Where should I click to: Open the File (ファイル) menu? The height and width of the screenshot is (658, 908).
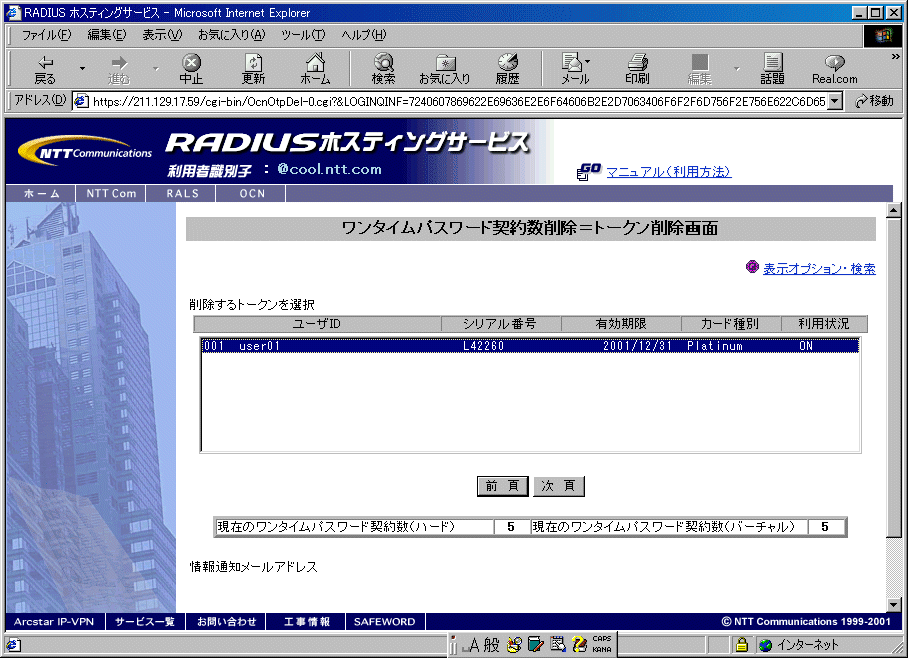[x=46, y=35]
